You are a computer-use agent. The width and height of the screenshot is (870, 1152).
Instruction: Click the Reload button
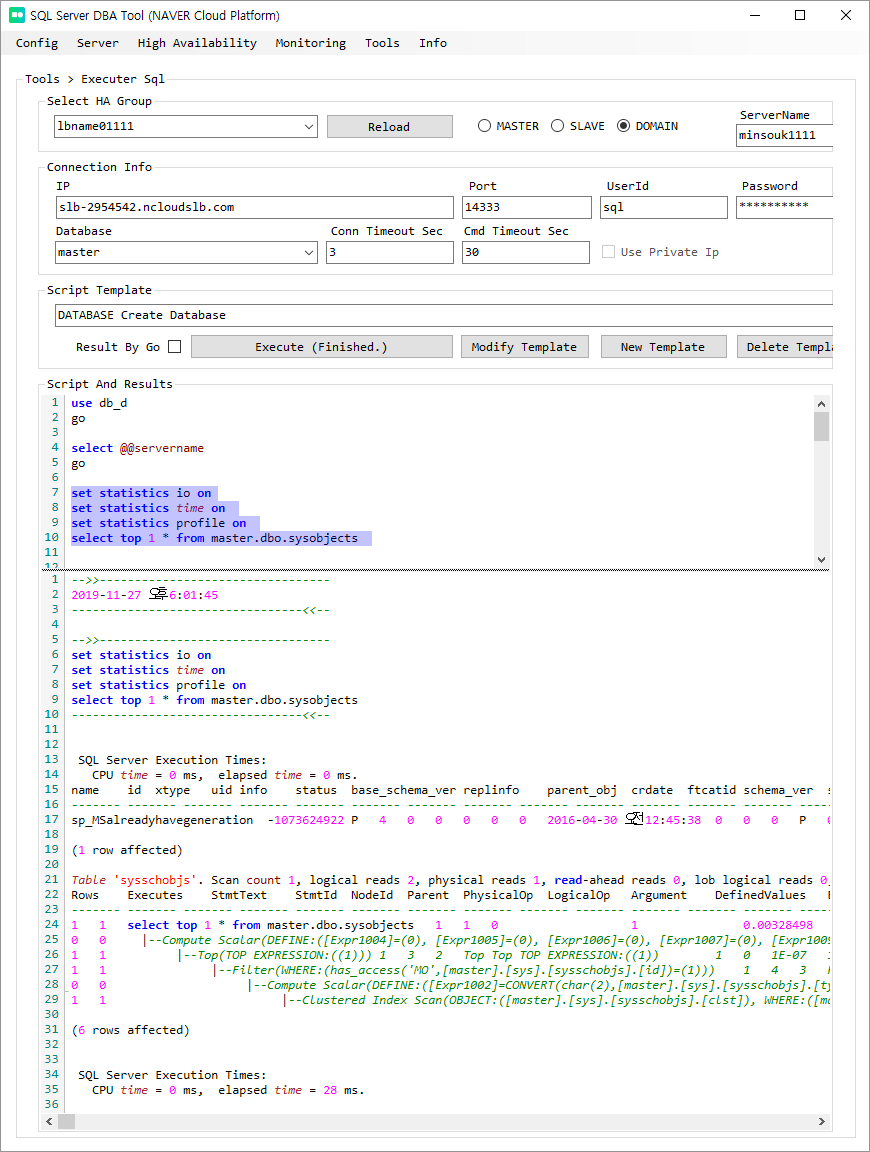[389, 126]
